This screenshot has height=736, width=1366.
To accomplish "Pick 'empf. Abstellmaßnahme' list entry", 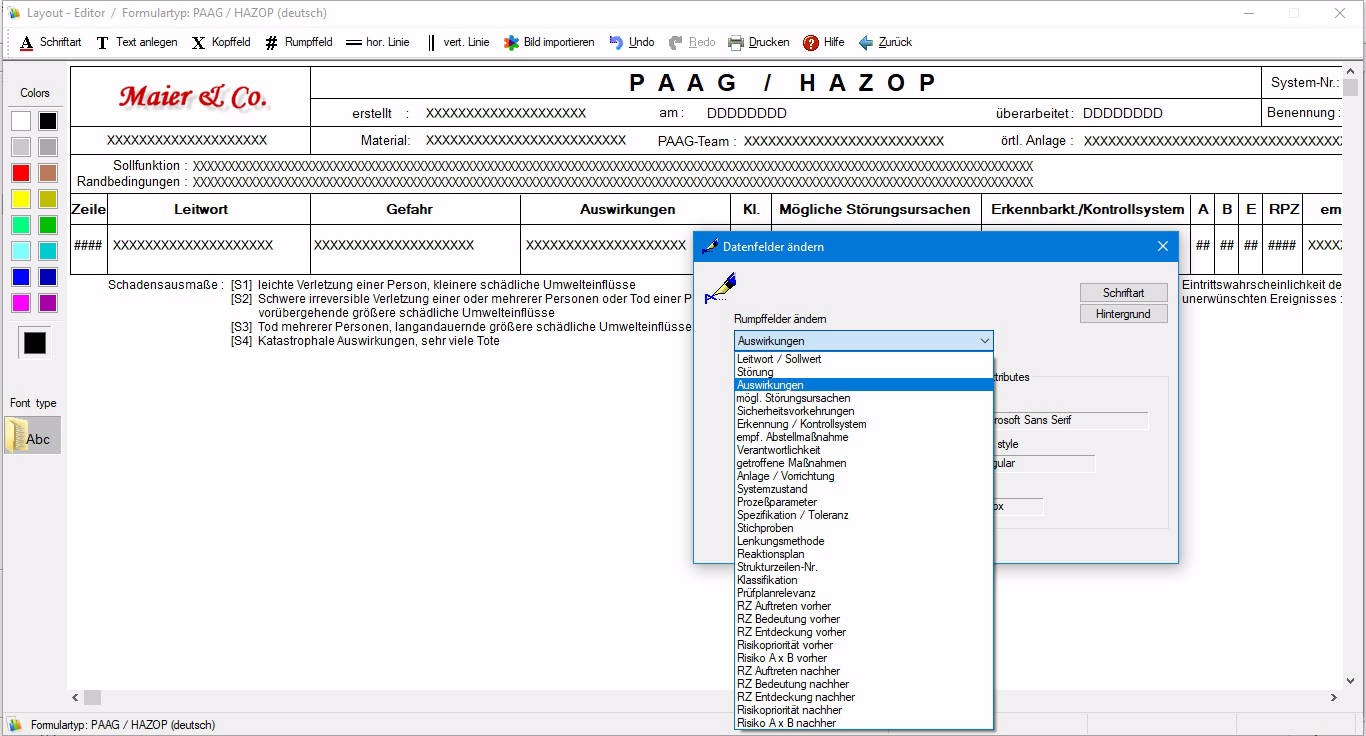I will click(792, 437).
